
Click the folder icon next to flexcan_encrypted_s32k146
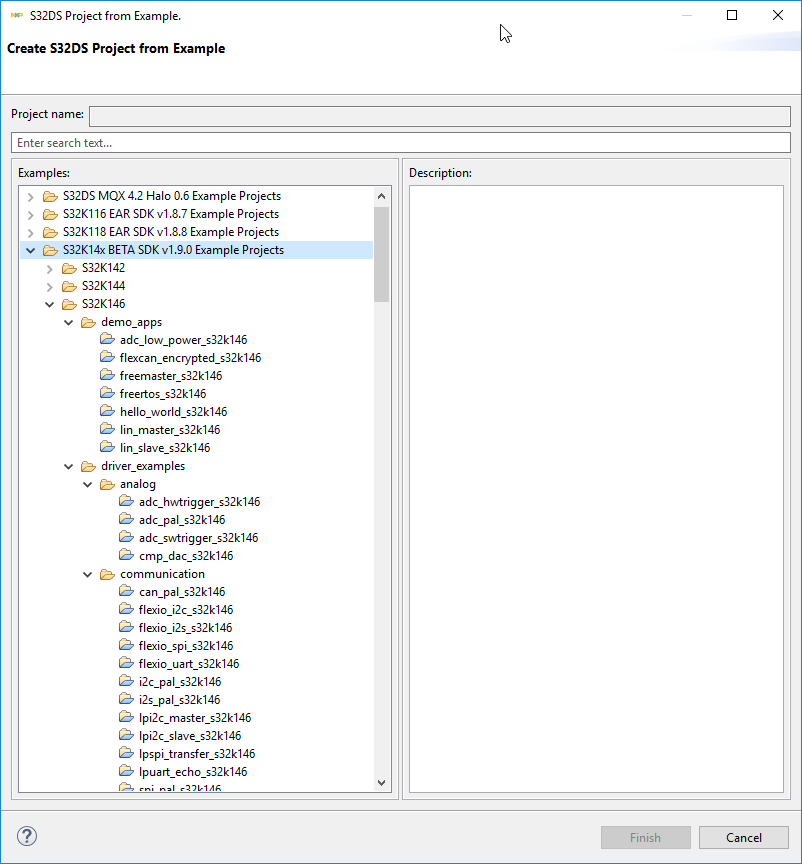(107, 358)
